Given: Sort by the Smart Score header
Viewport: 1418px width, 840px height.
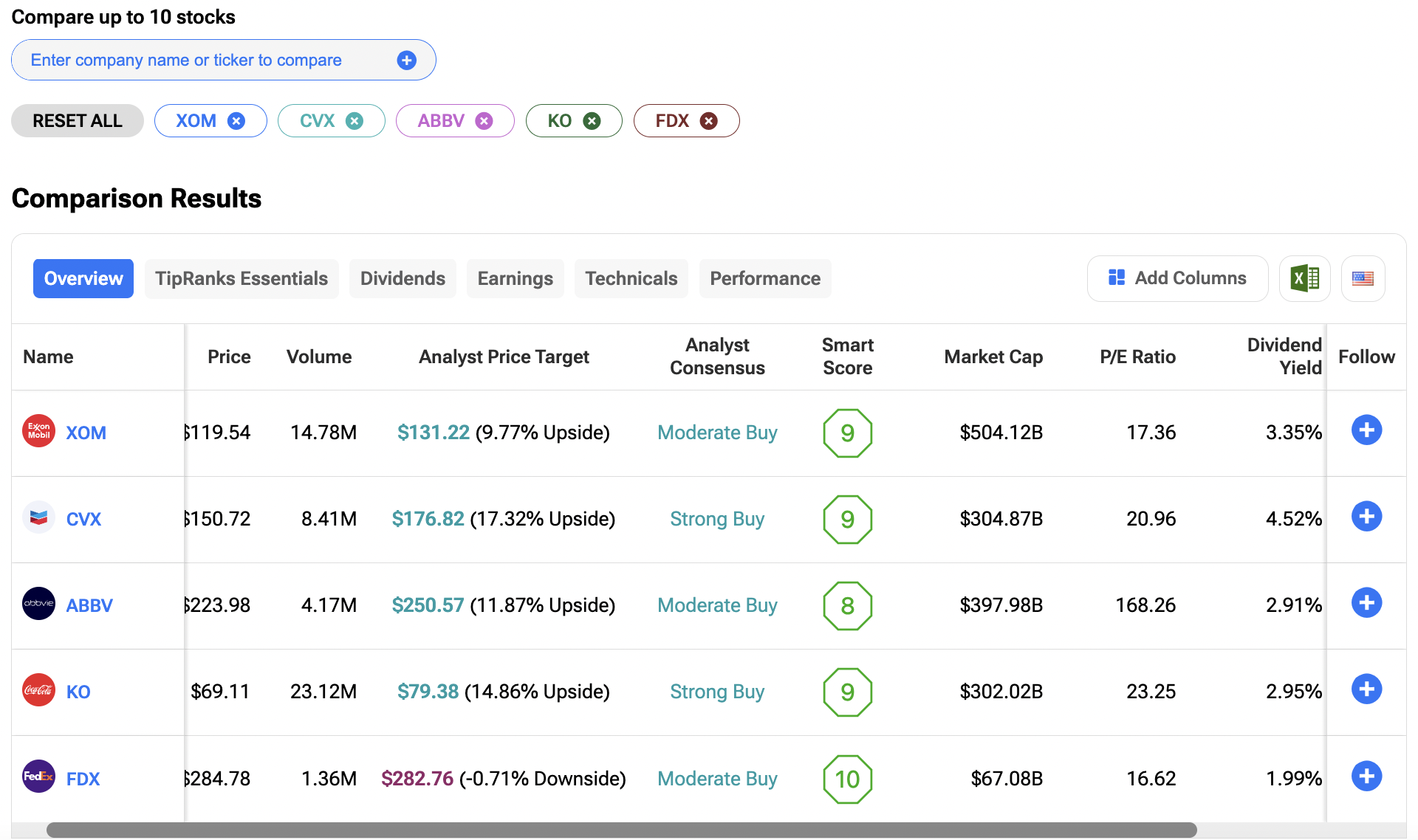Looking at the screenshot, I should tap(848, 357).
